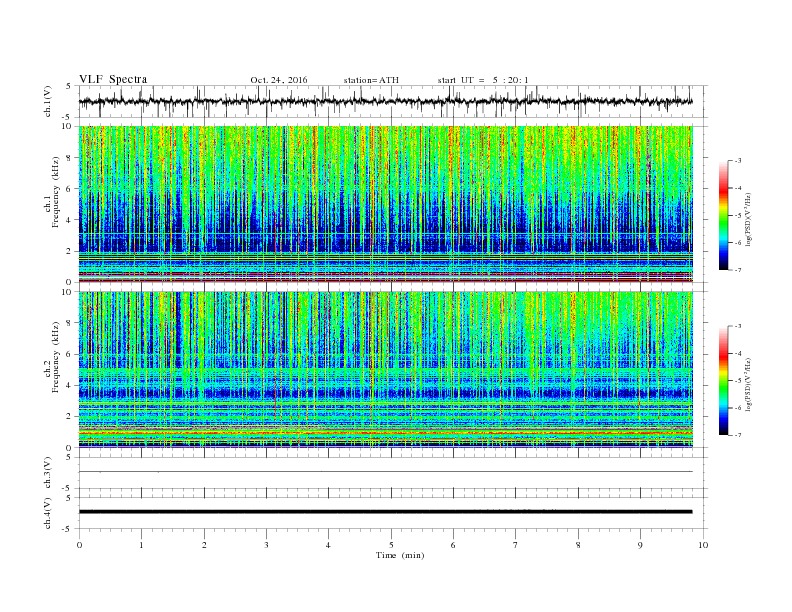792x612 pixels.
Task: Click the "6" kHz tick on ch.2 frequency axis
Action: pyautogui.click(x=70, y=354)
